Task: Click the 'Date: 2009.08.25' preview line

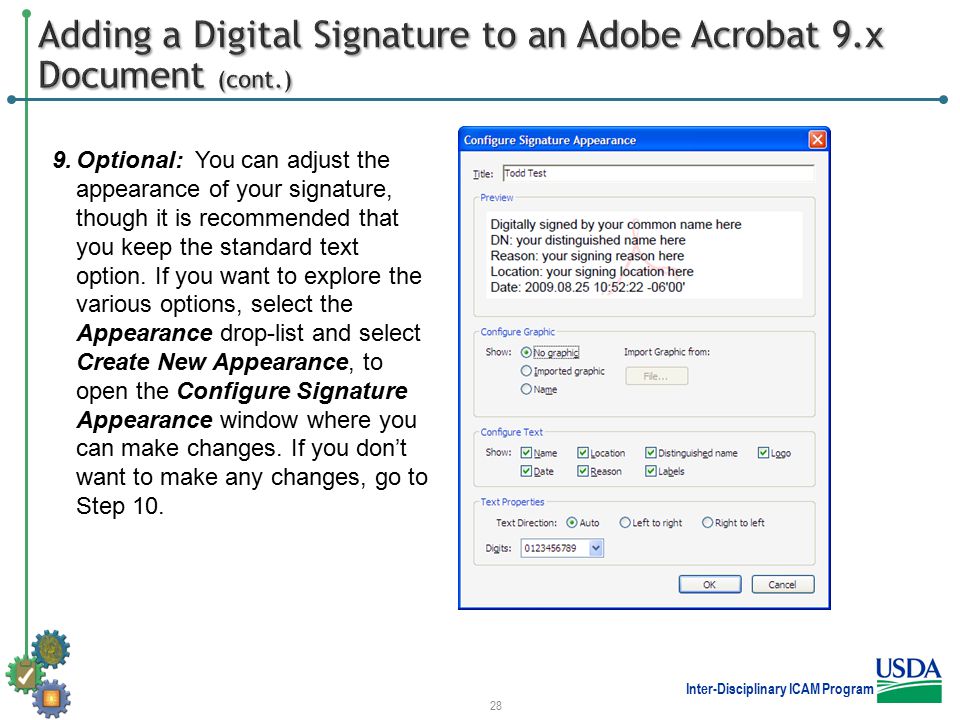Action: [588, 287]
